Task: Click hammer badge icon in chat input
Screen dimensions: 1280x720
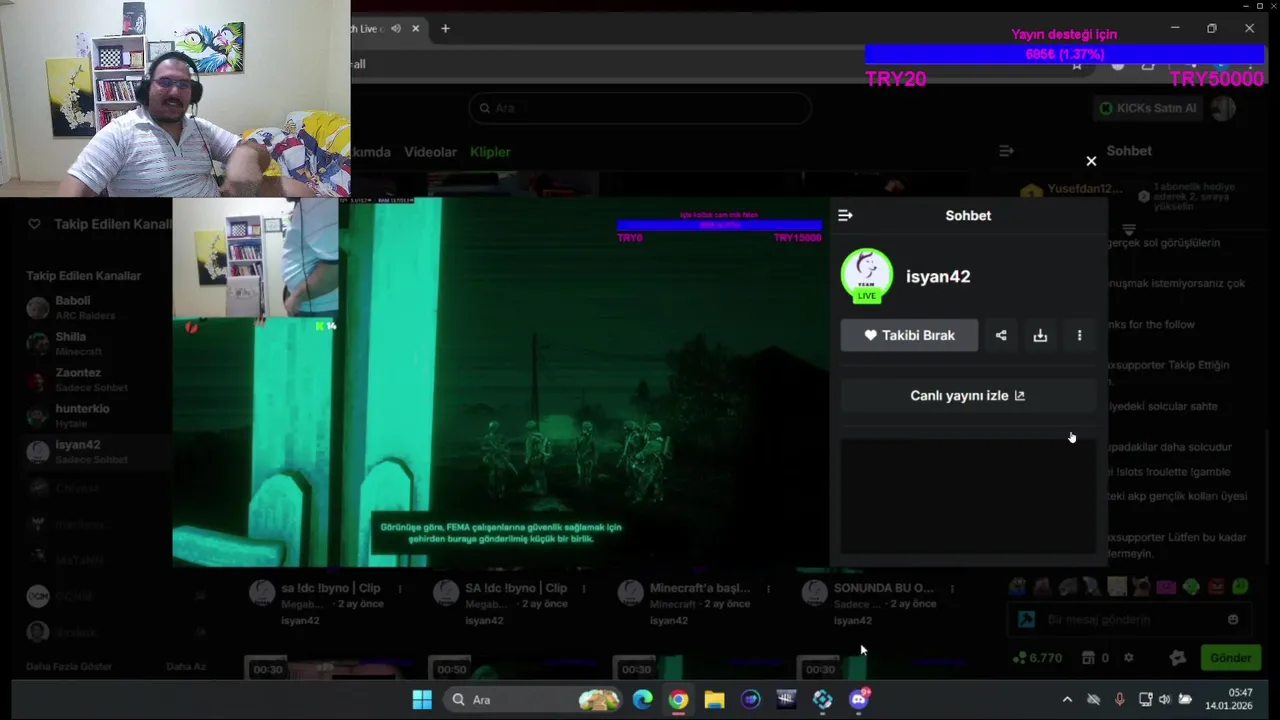Action: coord(1026,620)
